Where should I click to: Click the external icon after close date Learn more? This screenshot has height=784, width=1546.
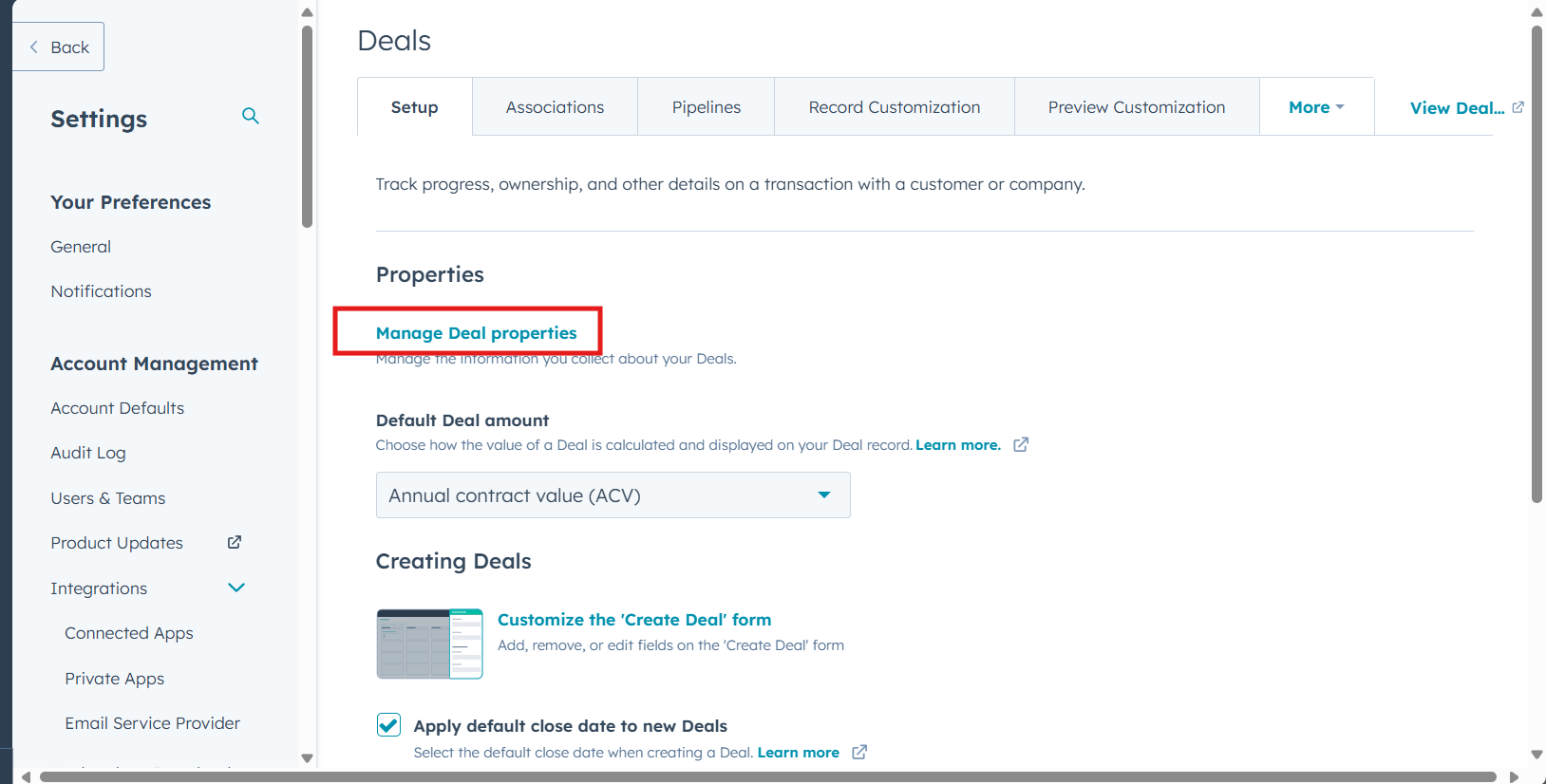pyautogui.click(x=859, y=753)
